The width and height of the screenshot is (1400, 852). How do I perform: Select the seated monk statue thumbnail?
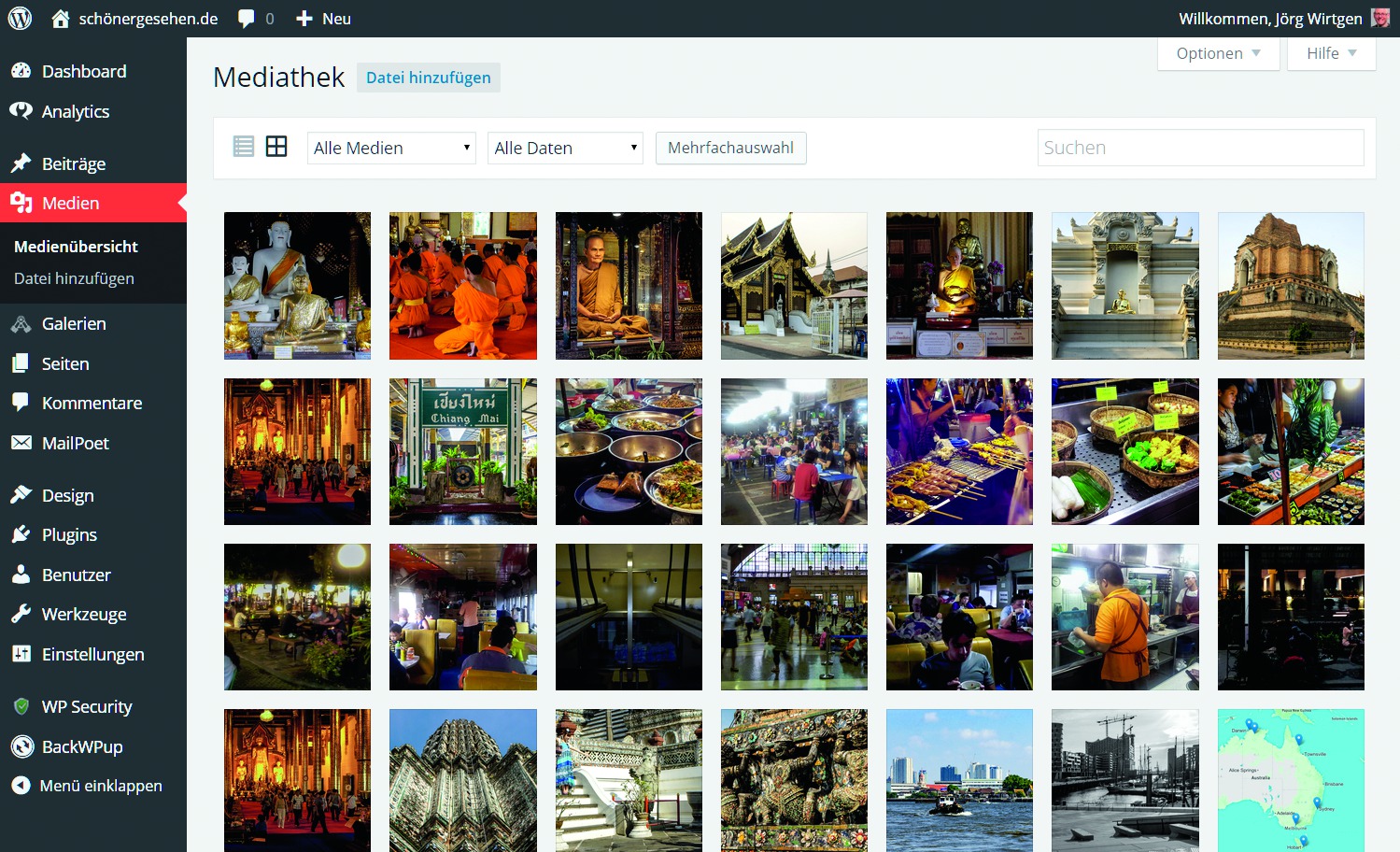point(629,286)
